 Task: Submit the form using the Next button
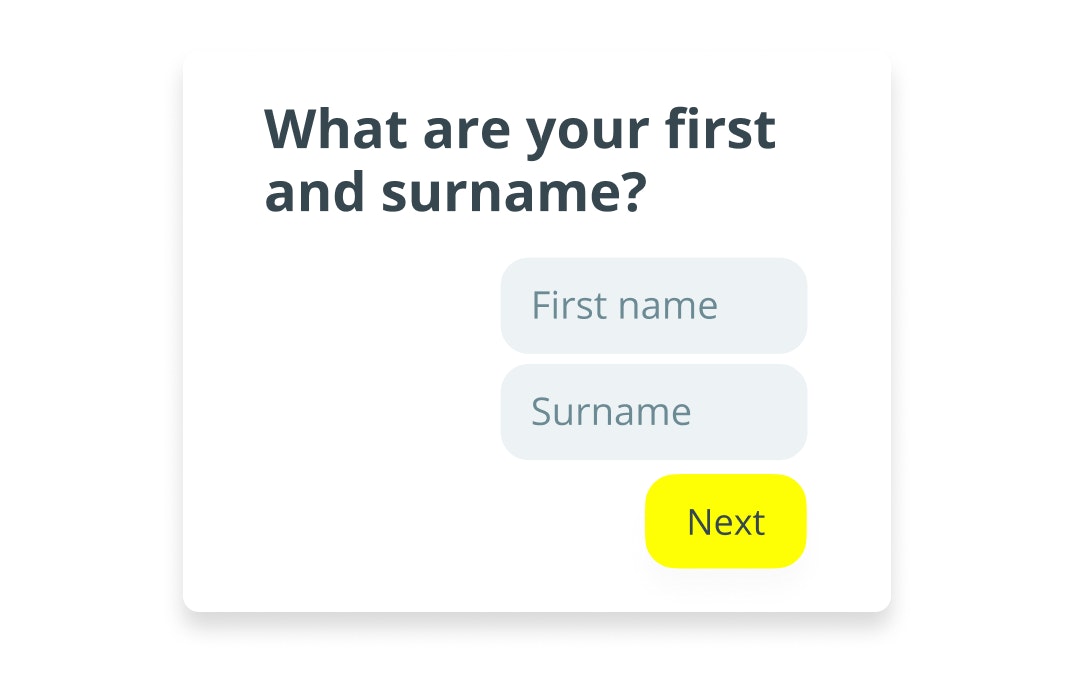[x=725, y=522]
